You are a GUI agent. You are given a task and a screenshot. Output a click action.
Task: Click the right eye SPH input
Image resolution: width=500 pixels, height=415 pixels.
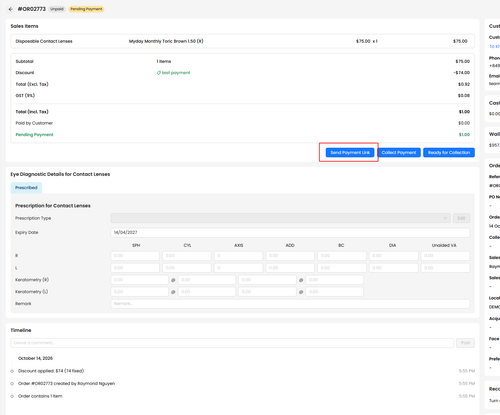pyautogui.click(x=135, y=256)
